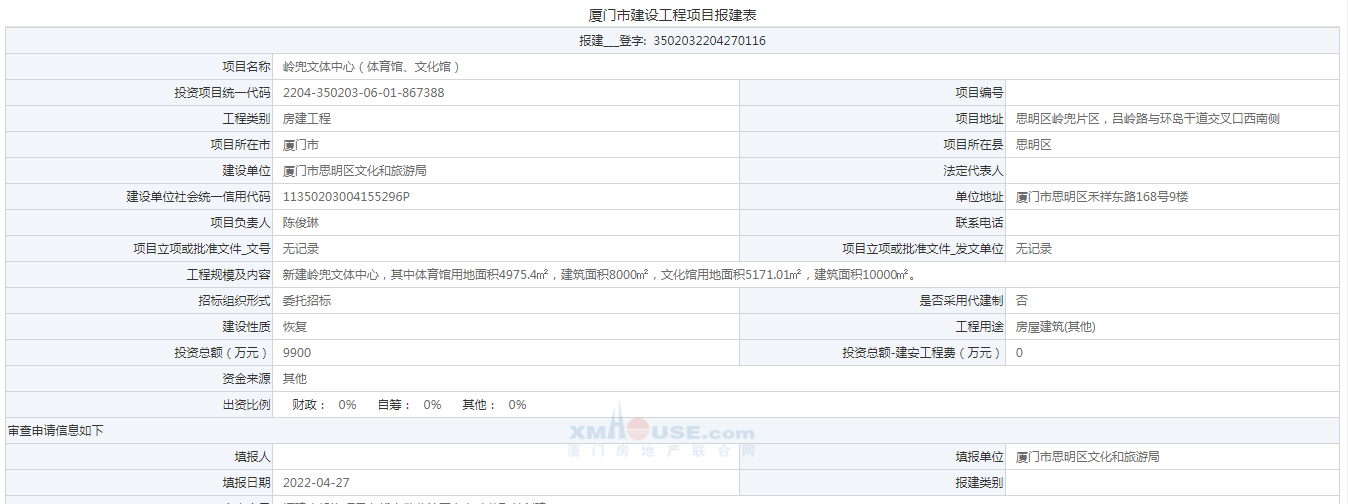Click project leader name 陈俊琳
The image size is (1348, 504).
[x=300, y=223]
